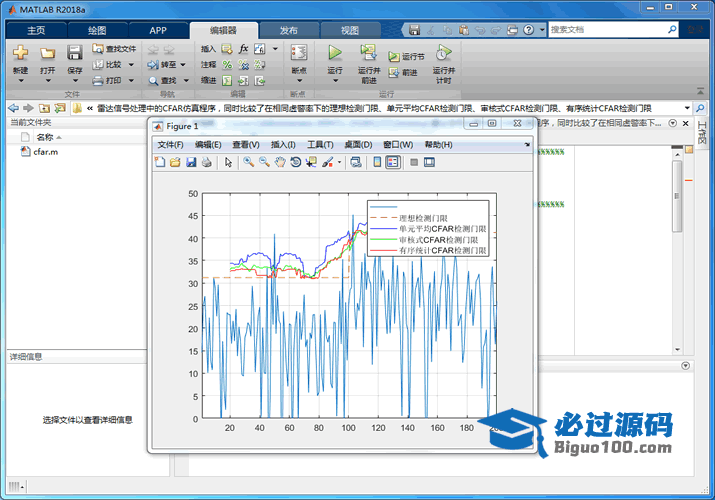Open the folder path dropdown arrow

point(687,108)
